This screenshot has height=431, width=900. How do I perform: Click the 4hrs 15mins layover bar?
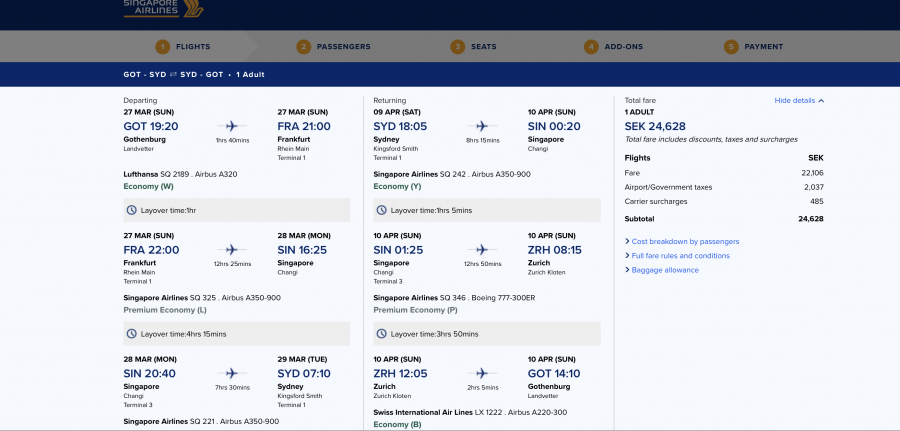(236, 334)
